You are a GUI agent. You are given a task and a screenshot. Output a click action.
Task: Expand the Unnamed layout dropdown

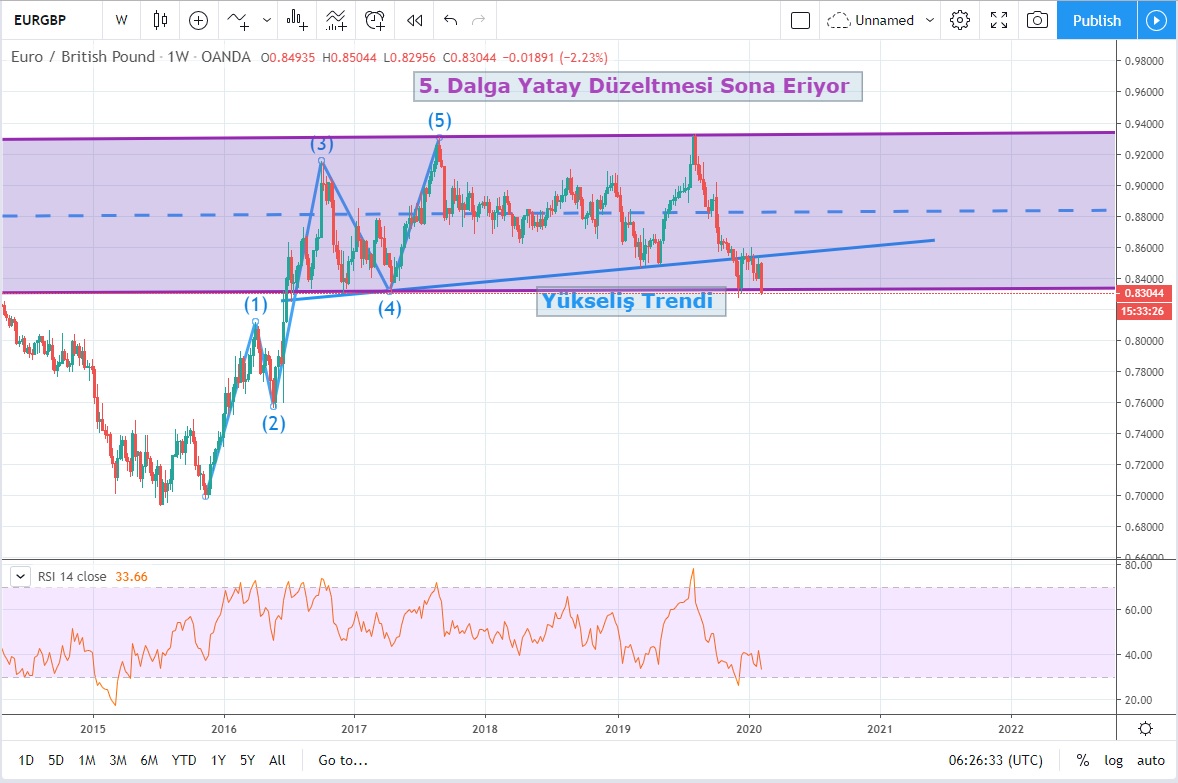(929, 20)
